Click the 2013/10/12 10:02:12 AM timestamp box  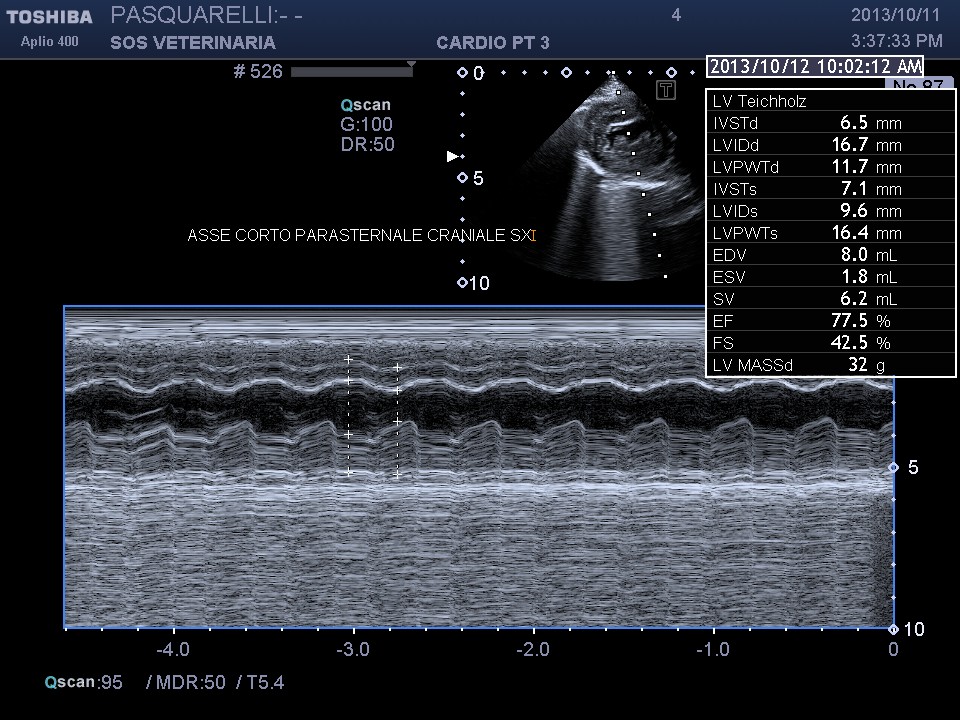814,66
